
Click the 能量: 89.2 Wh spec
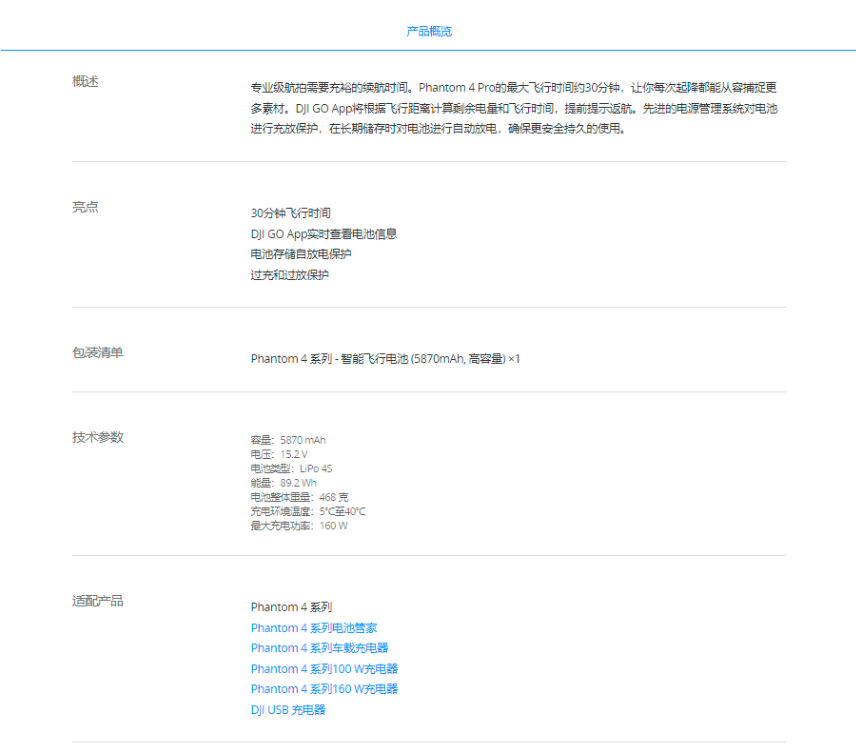point(283,483)
